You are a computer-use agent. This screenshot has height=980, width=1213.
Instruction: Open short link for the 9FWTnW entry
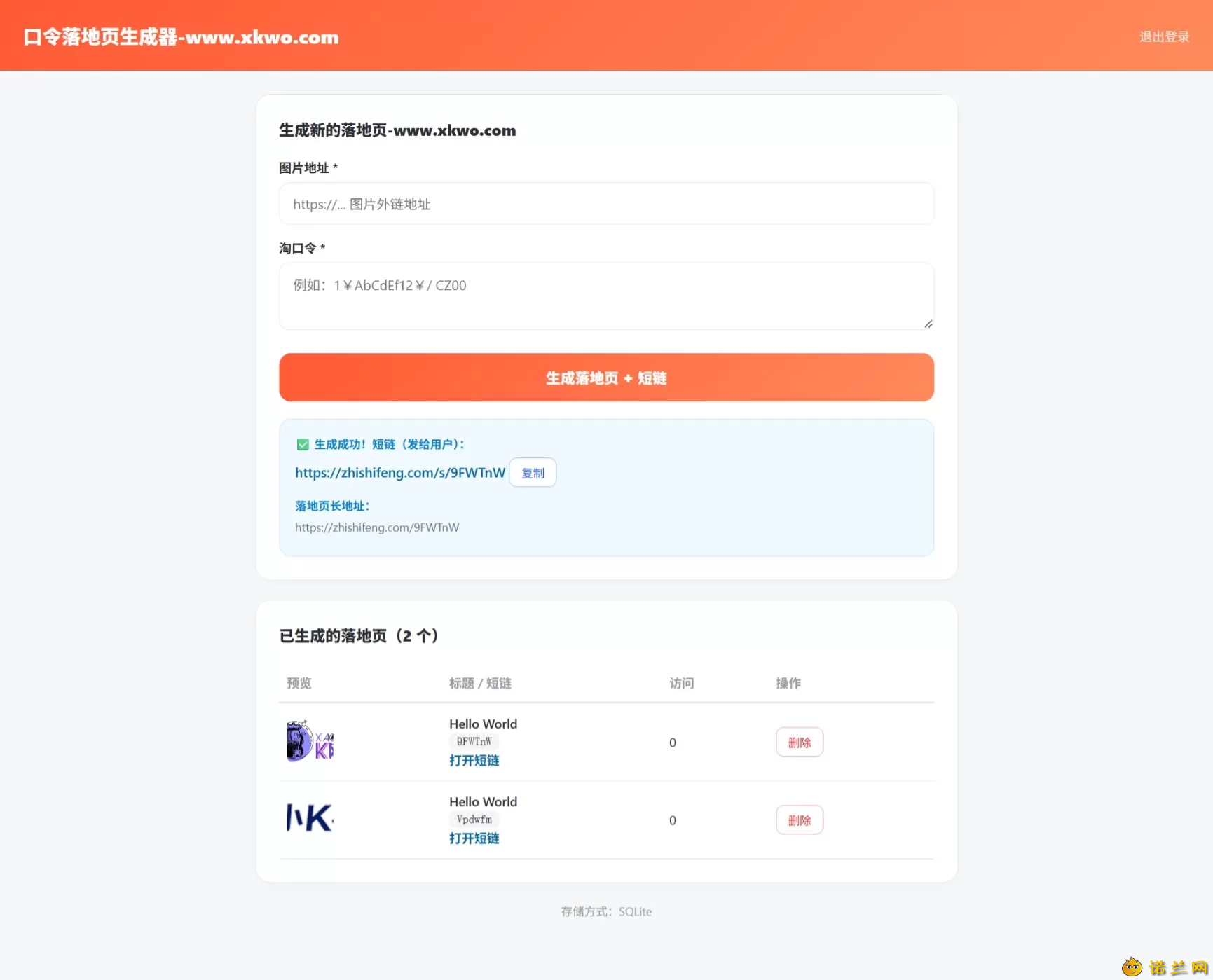pyautogui.click(x=474, y=761)
